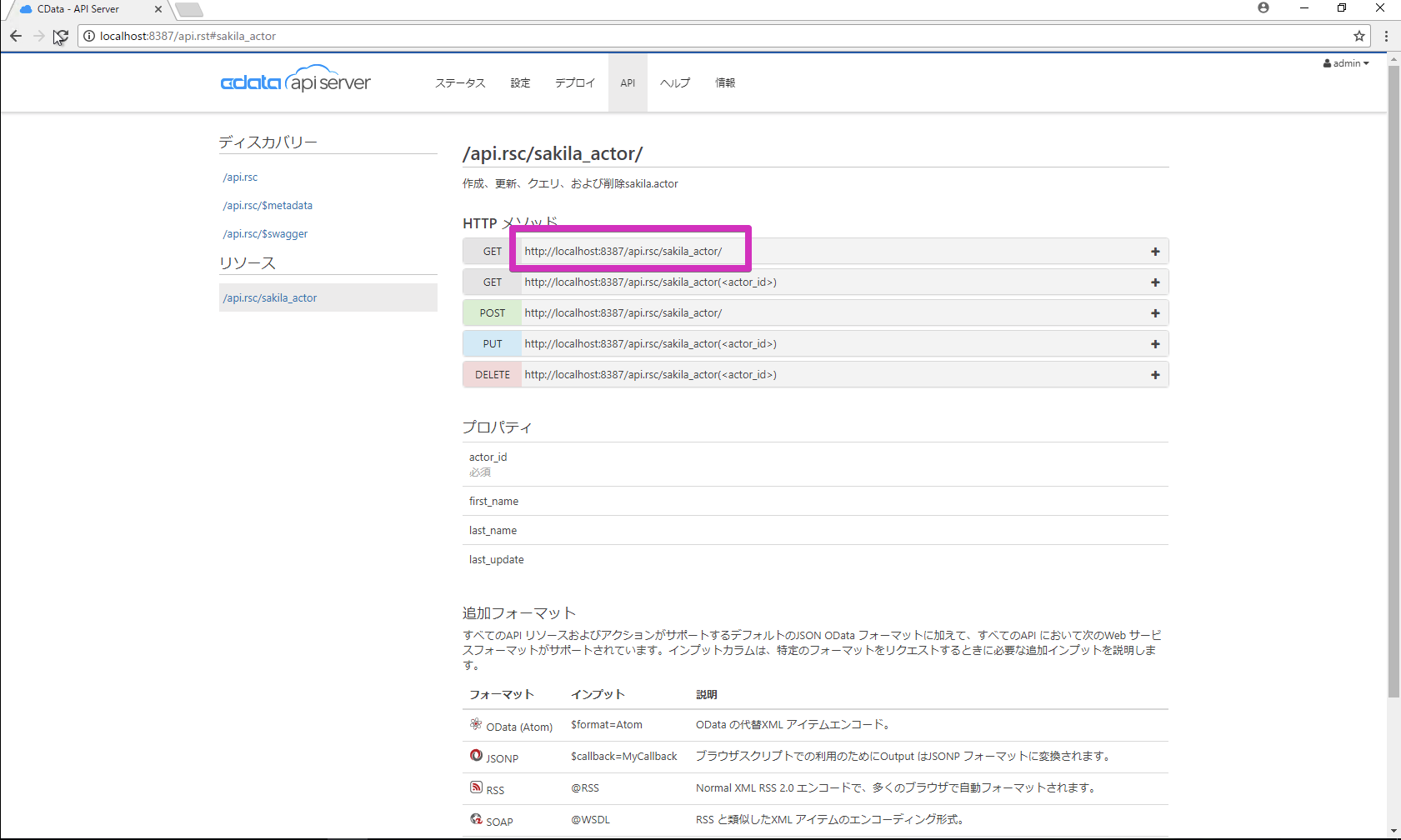1401x840 pixels.
Task: Expand the DELETE sakila_actor method details
Action: pos(1155,374)
